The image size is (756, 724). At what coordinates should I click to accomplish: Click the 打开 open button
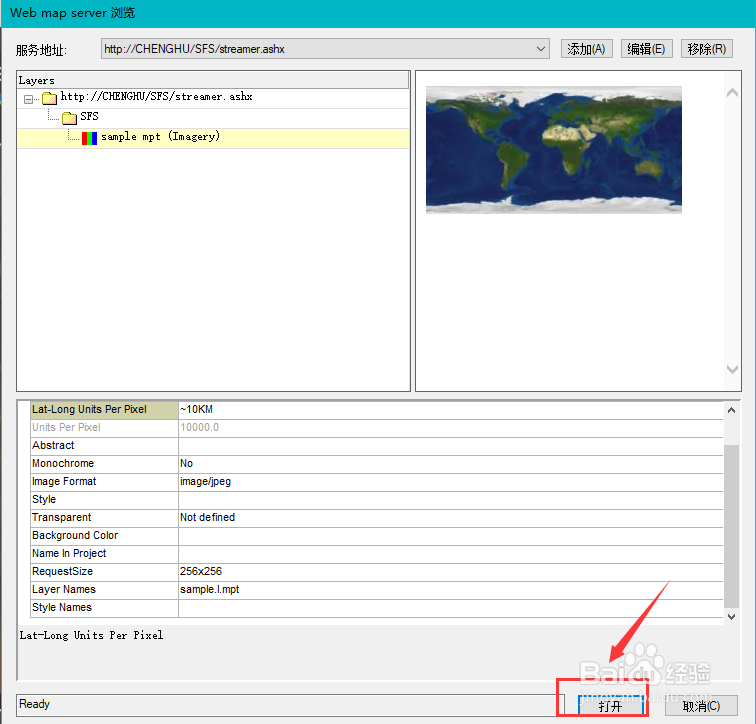(x=611, y=706)
